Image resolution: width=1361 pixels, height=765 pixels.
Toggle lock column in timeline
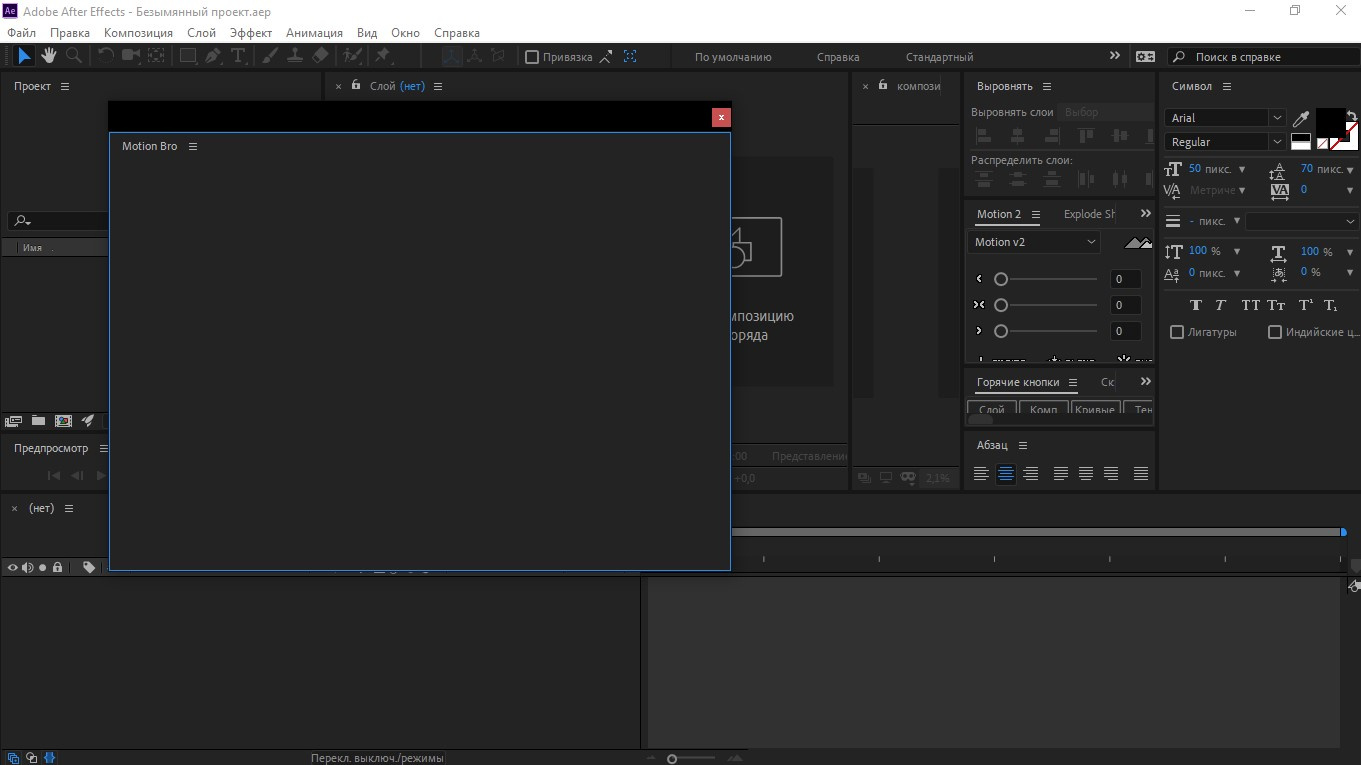58,567
